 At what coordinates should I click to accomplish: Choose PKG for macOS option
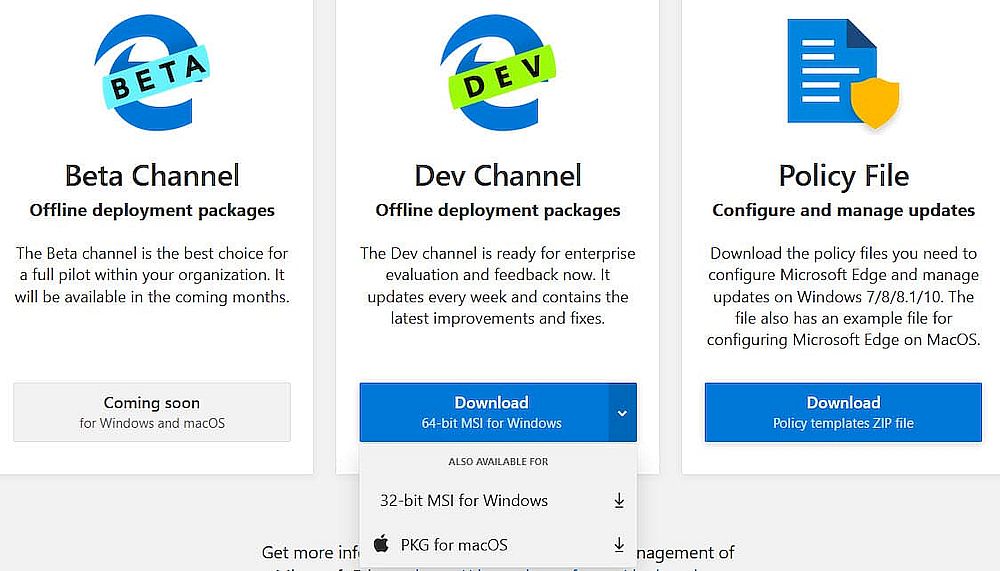pyautogui.click(x=454, y=545)
